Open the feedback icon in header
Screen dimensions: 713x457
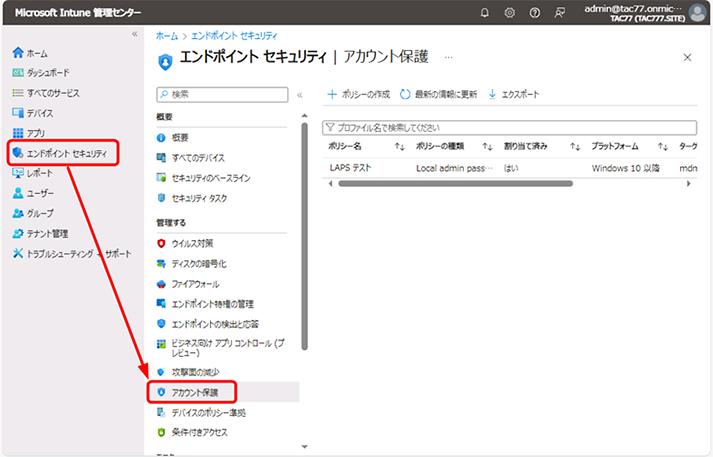click(560, 13)
